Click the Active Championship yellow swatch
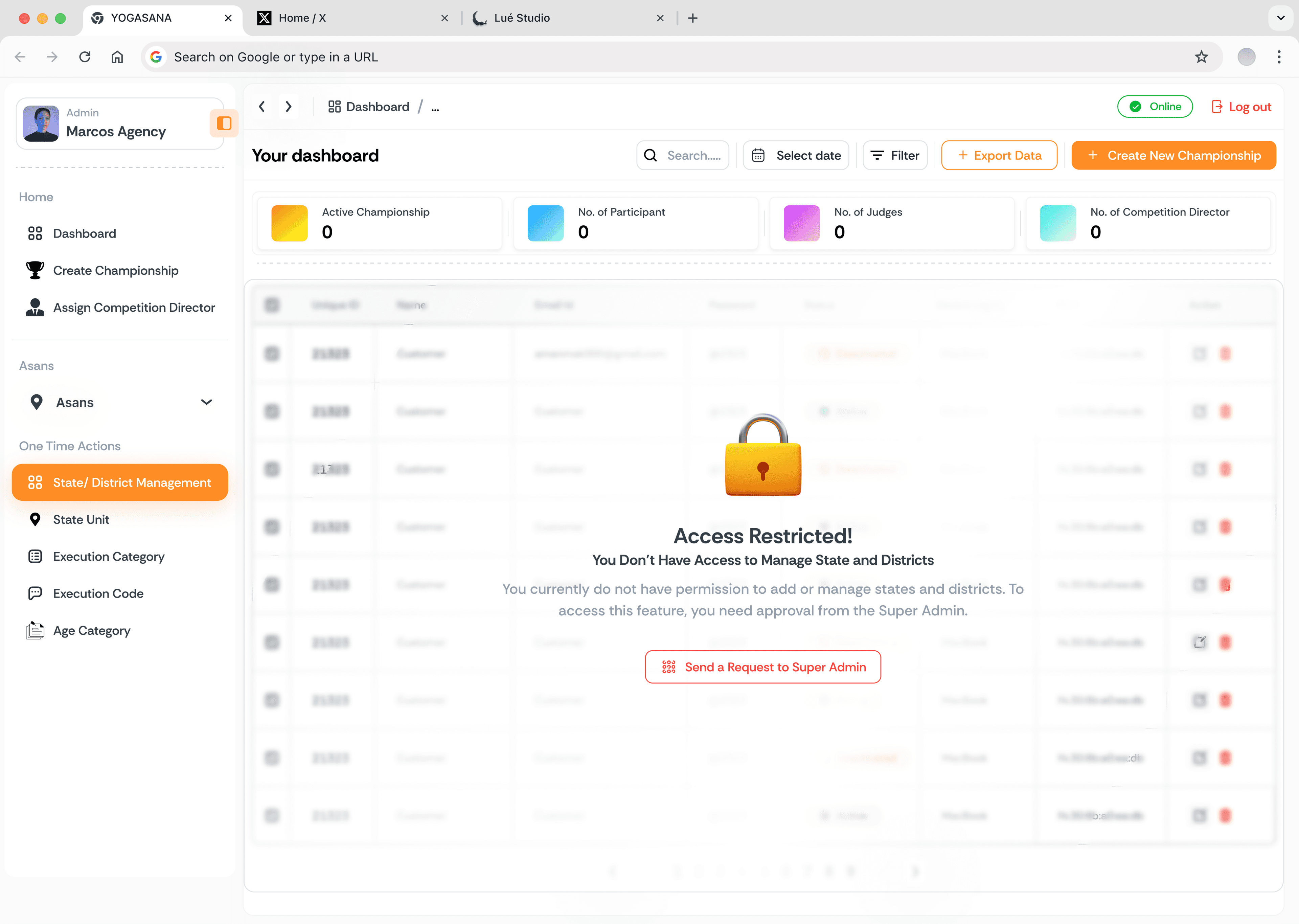The width and height of the screenshot is (1299, 924). 289,223
